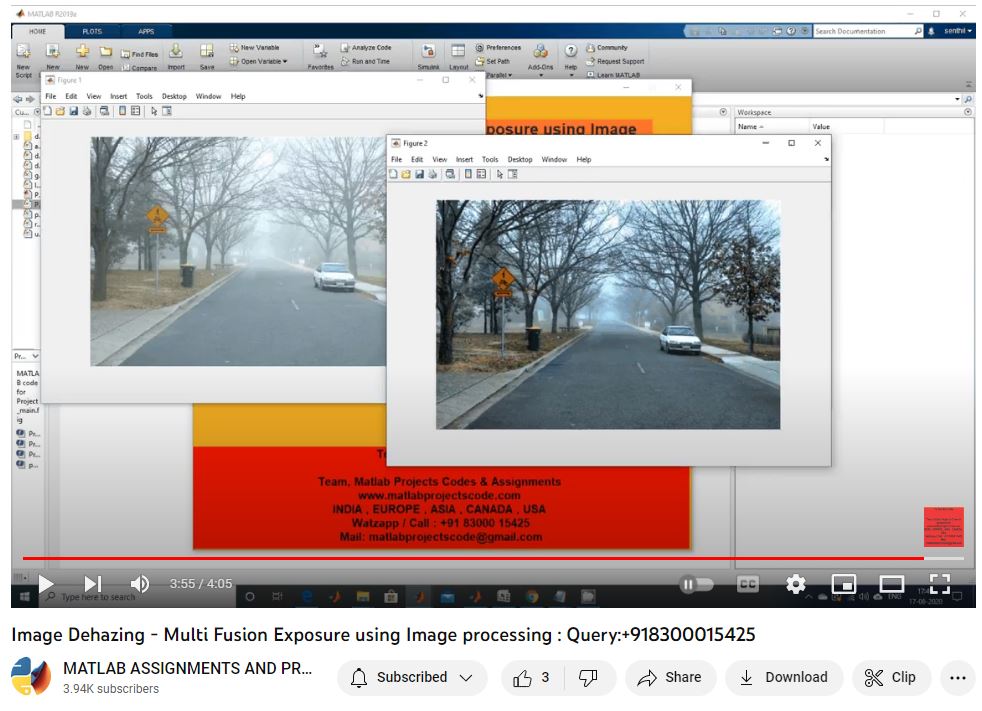Open View menu in Figure 2
This screenshot has height=711, width=982.
[440, 160]
